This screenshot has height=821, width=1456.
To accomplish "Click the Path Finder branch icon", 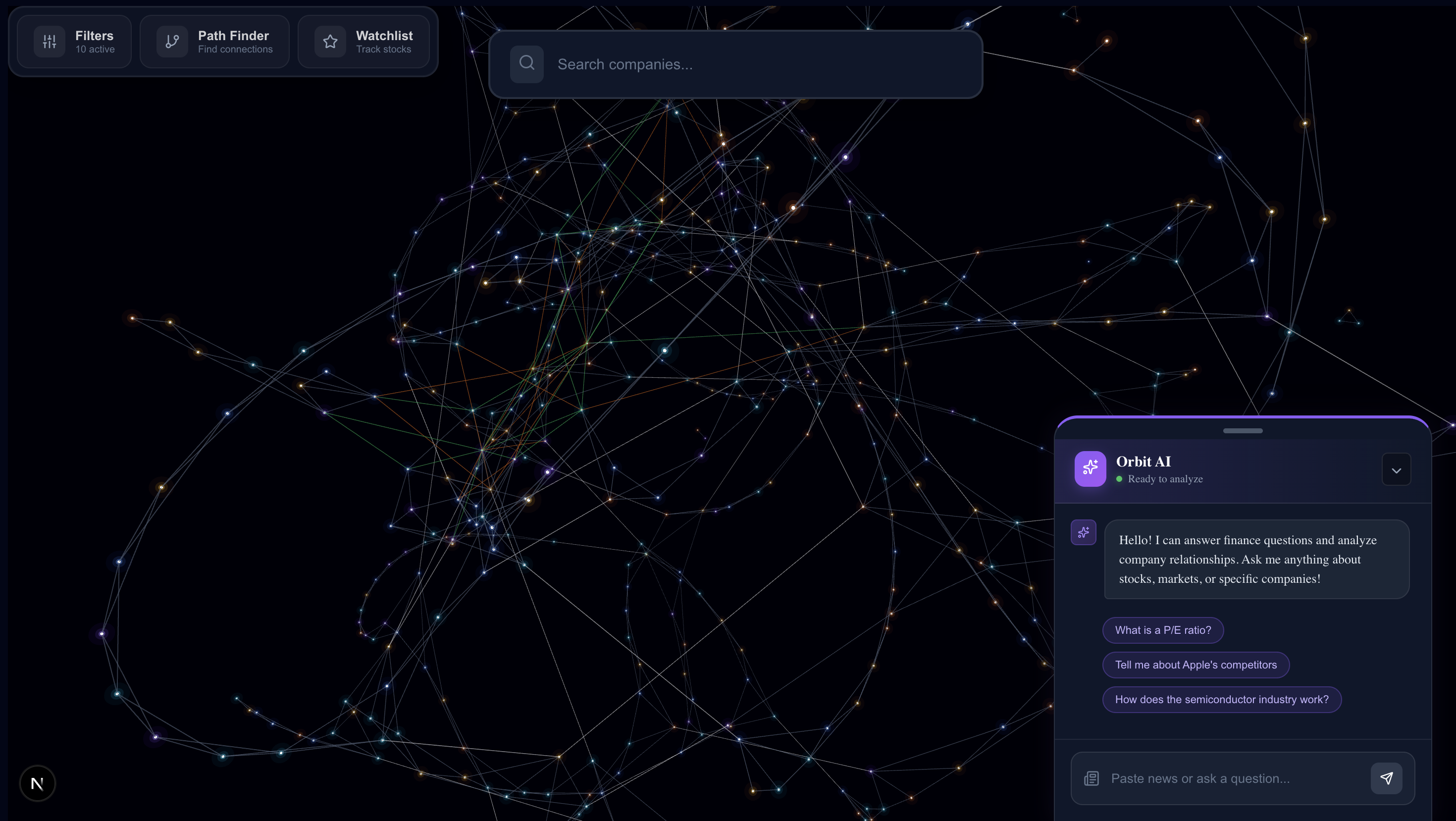I will point(172,41).
